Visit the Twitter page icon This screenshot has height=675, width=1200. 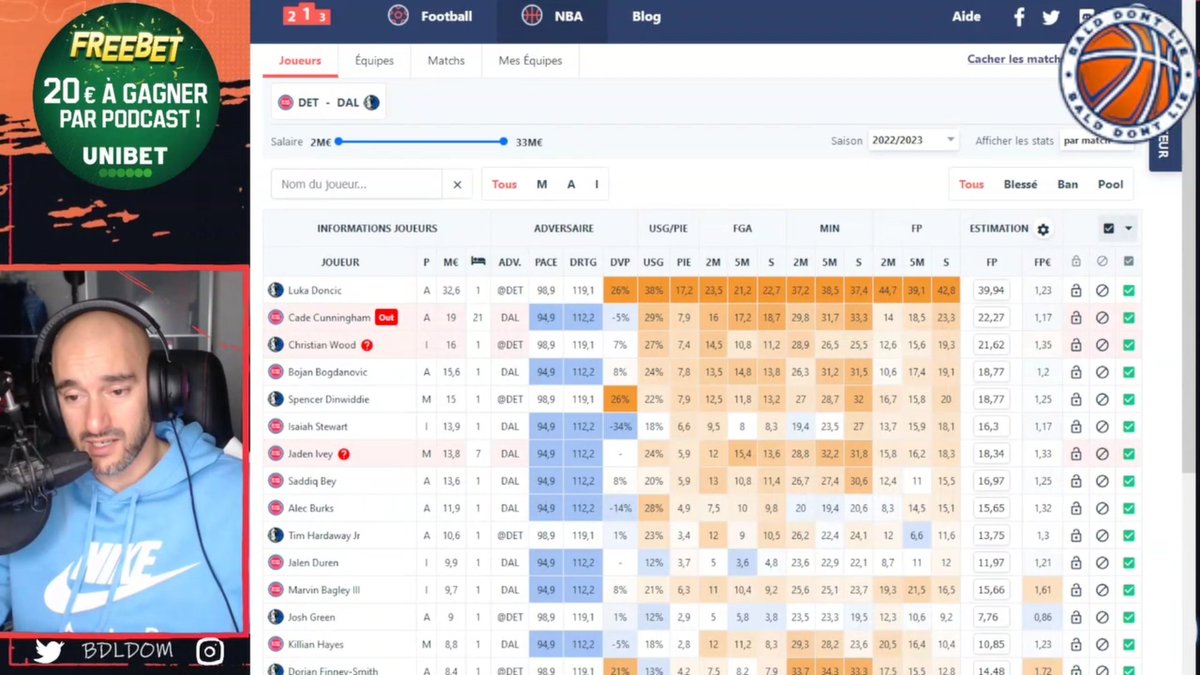click(1051, 17)
